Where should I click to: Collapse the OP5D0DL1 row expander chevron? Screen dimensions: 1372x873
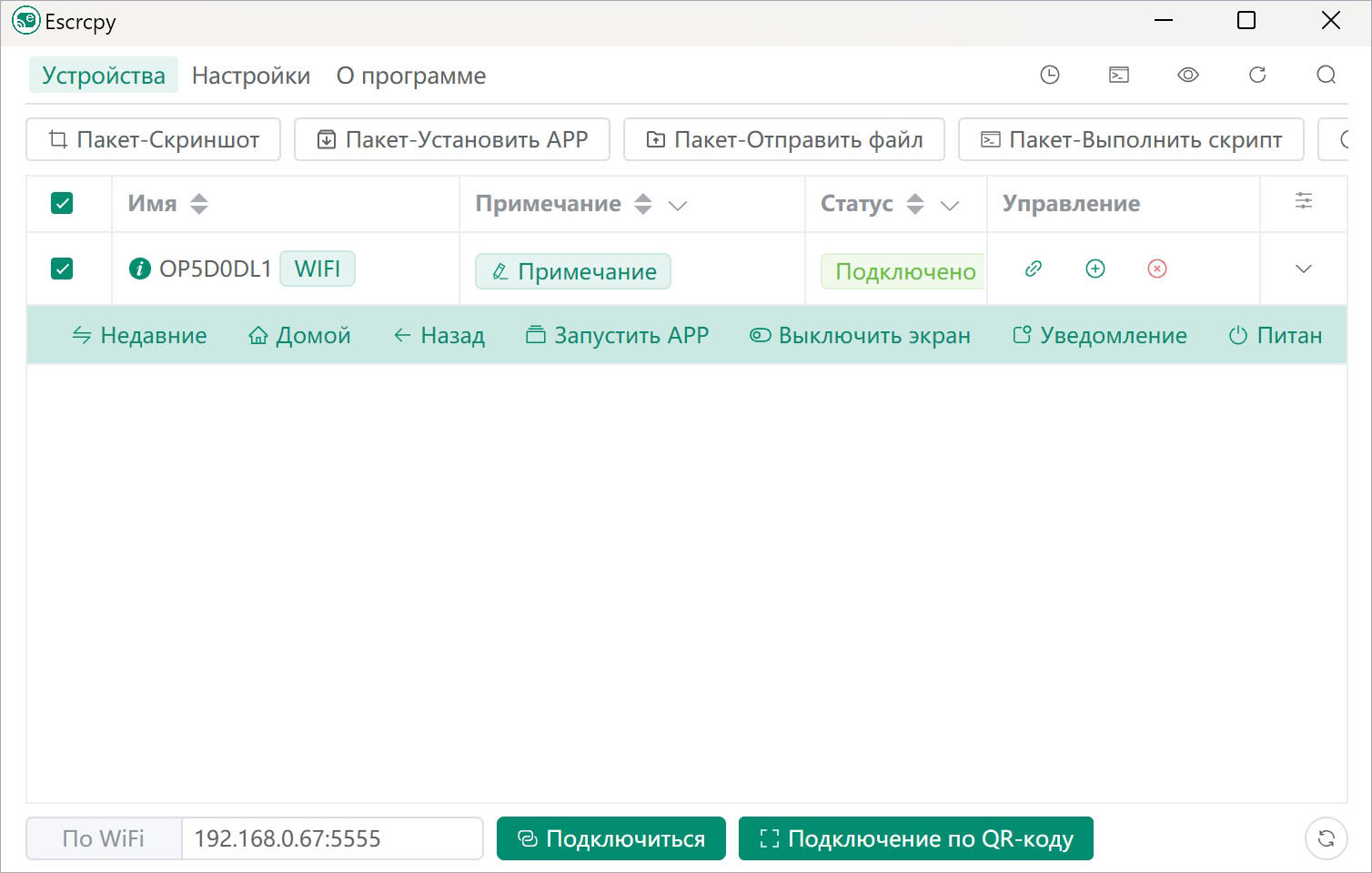click(x=1304, y=269)
